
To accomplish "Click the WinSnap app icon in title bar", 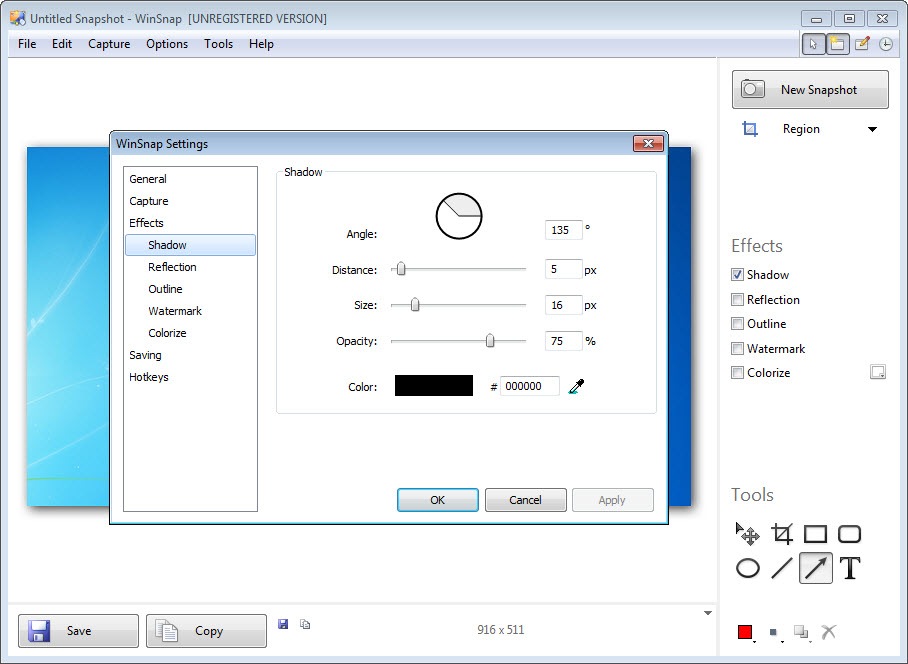I will pyautogui.click(x=18, y=19).
